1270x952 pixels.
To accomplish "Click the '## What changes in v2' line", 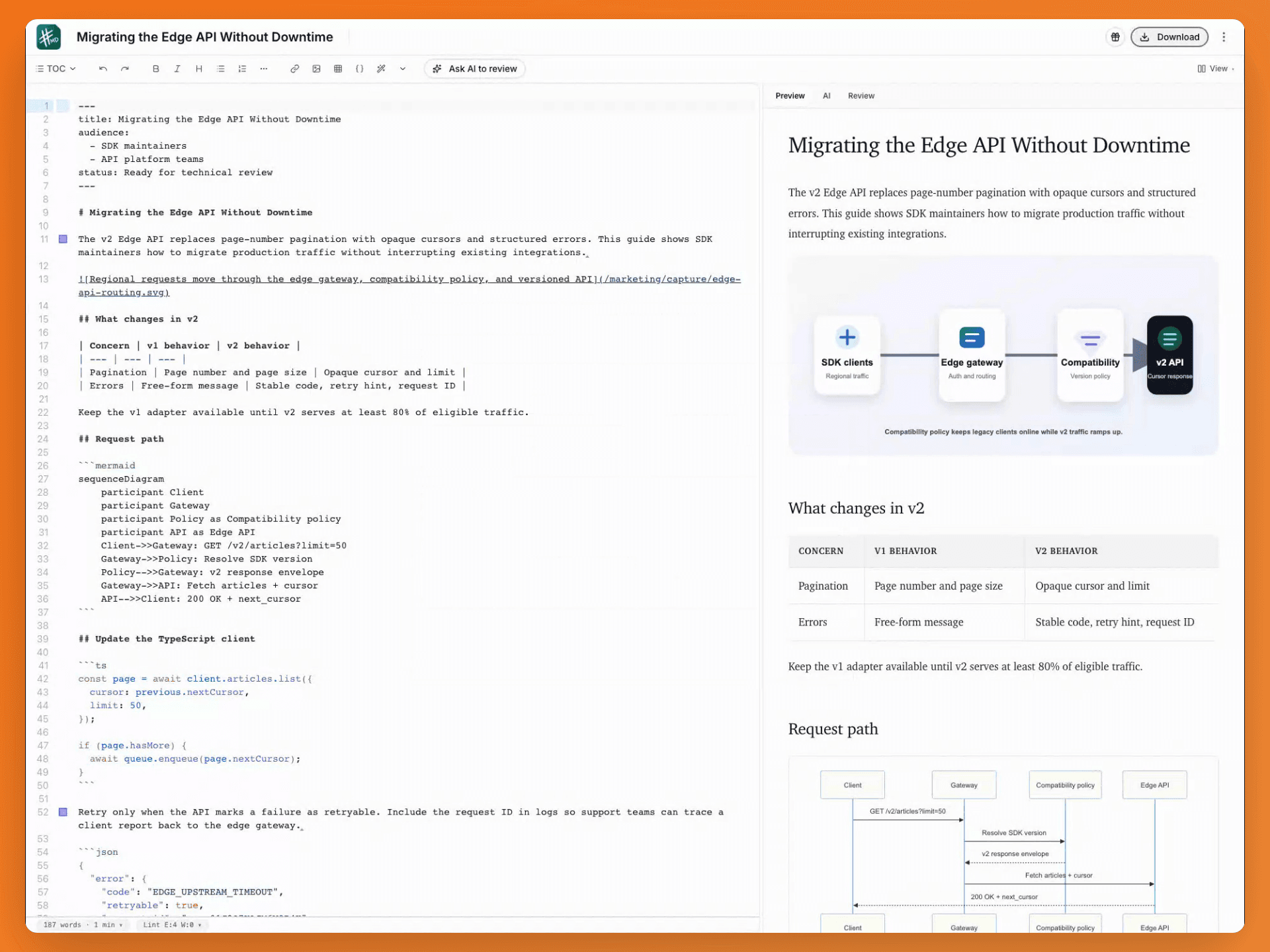I will point(138,319).
